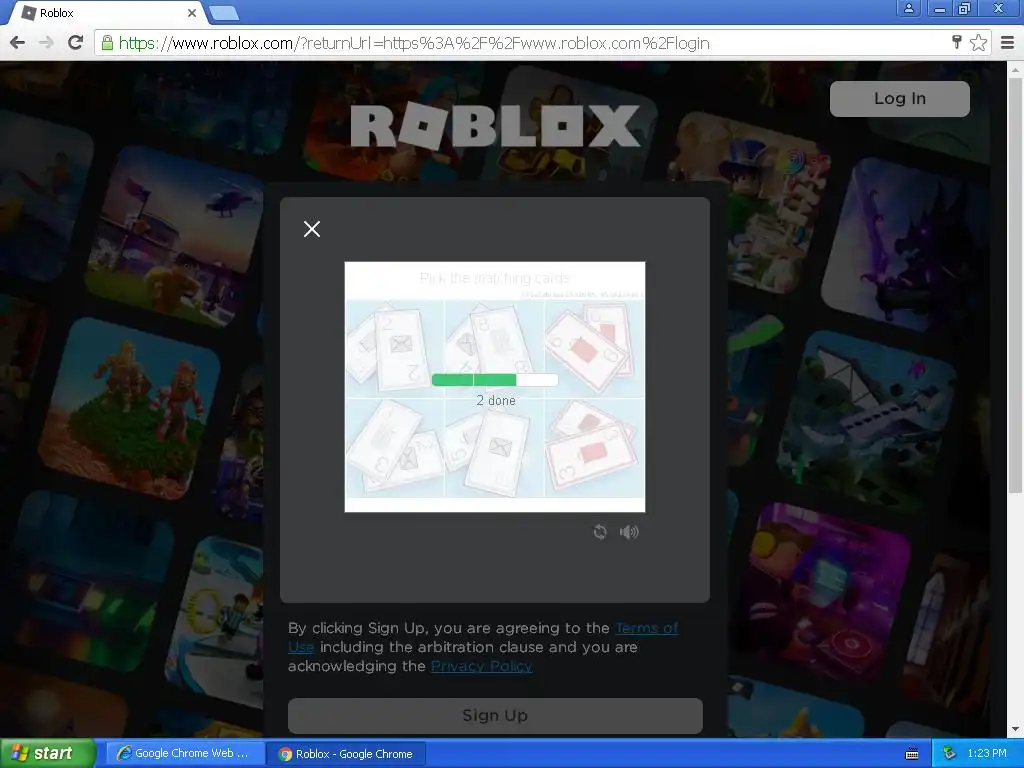Screen dimensions: 1024x768
Task: Click the system tray icon next to the clock
Action: click(x=950, y=754)
